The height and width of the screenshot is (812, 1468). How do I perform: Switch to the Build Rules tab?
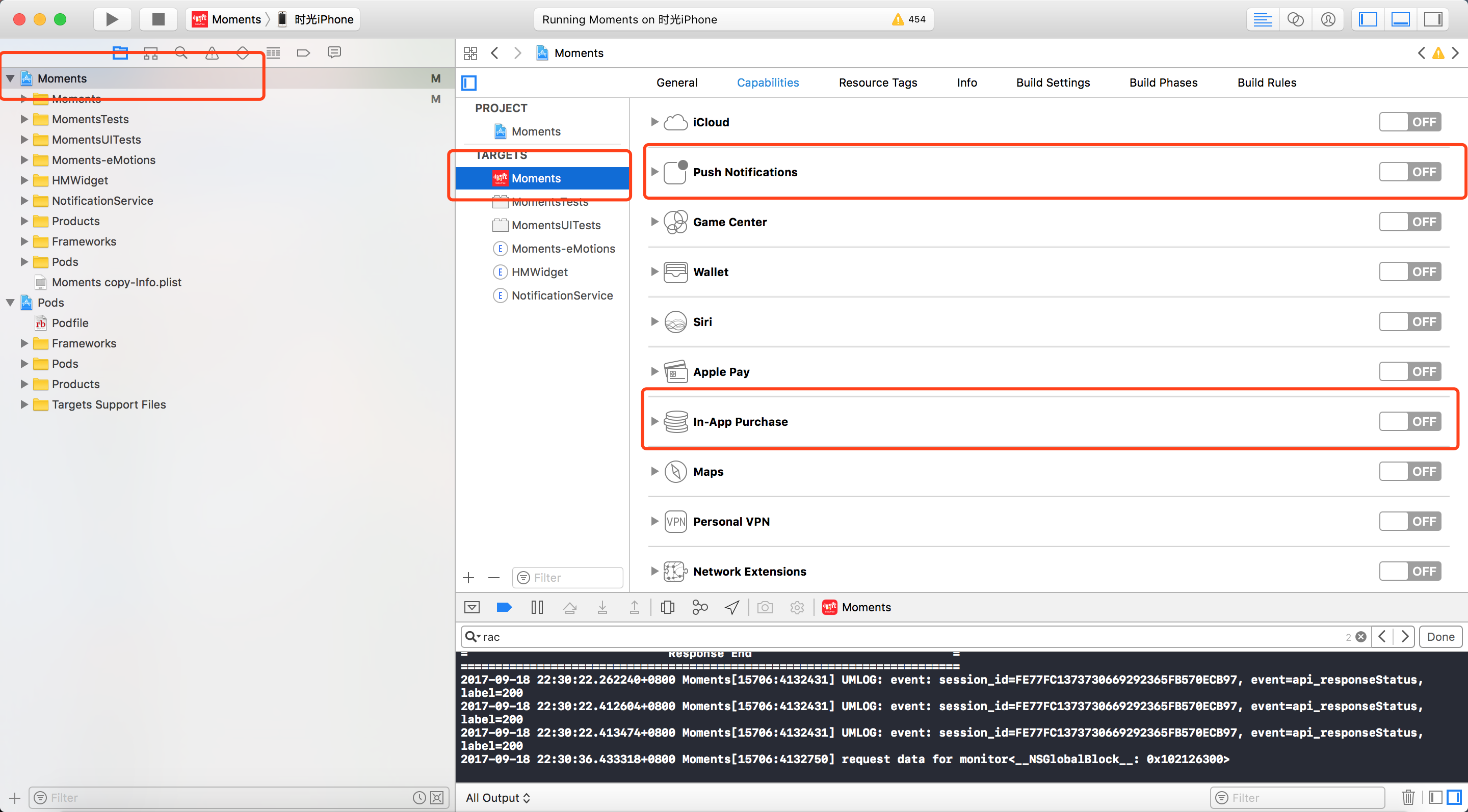pyautogui.click(x=1266, y=83)
